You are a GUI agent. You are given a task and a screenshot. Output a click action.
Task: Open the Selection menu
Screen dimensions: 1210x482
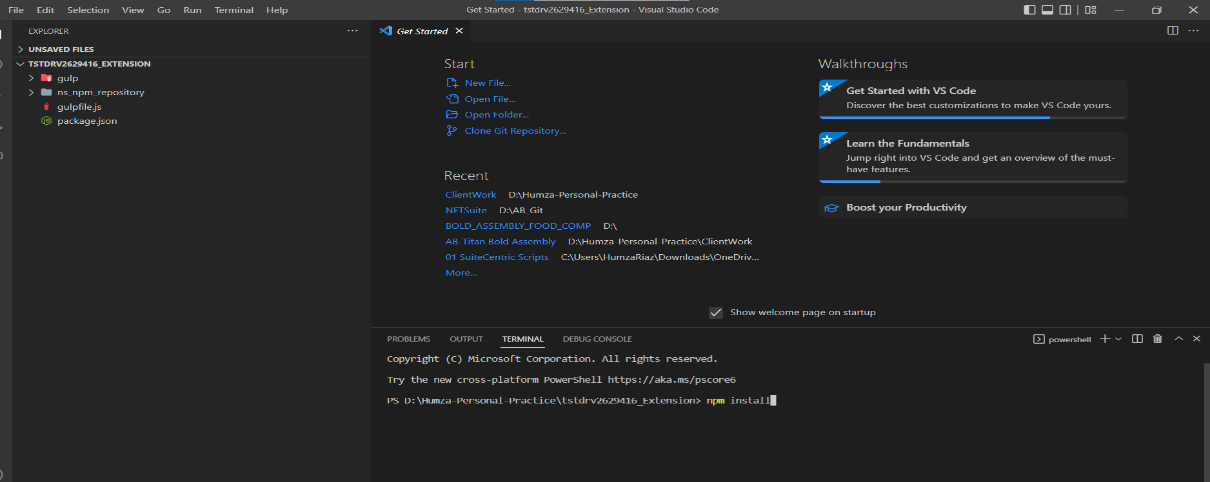pyautogui.click(x=88, y=10)
